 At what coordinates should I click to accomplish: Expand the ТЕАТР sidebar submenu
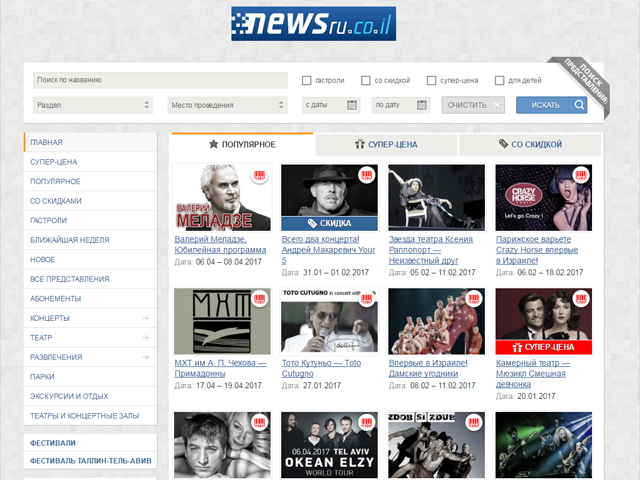(x=145, y=338)
